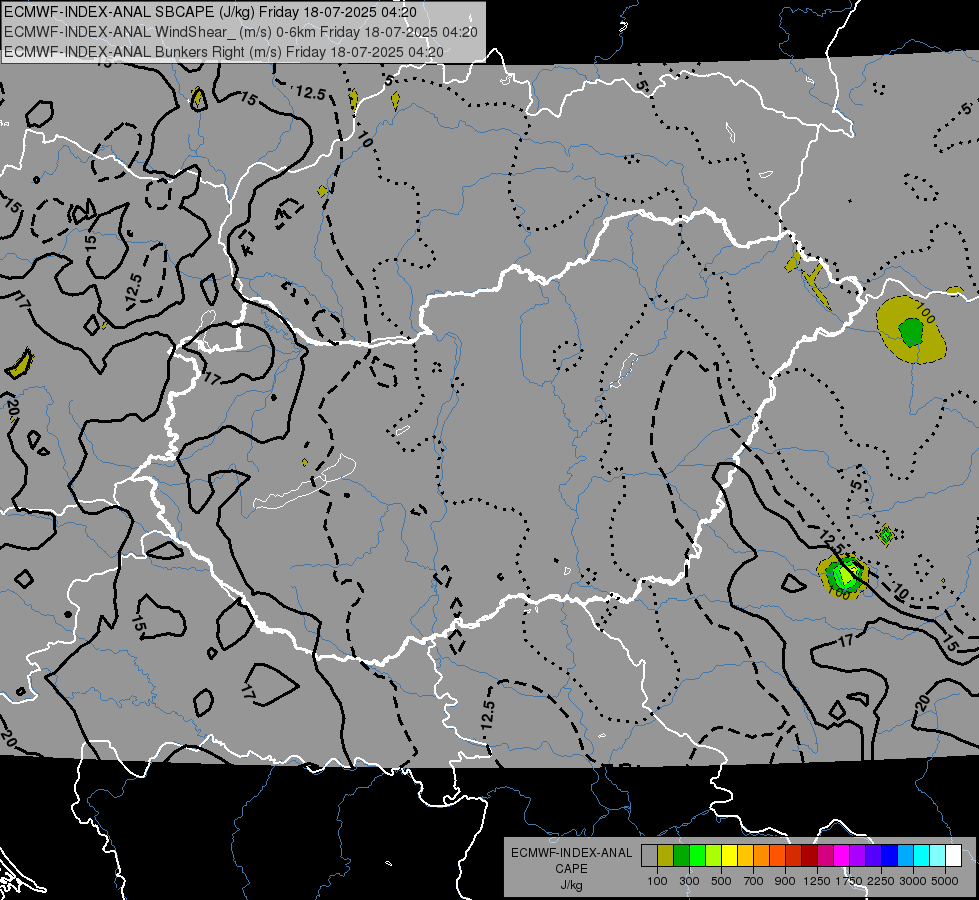Click the Bunkers Right (m/s) title line

click(224, 52)
